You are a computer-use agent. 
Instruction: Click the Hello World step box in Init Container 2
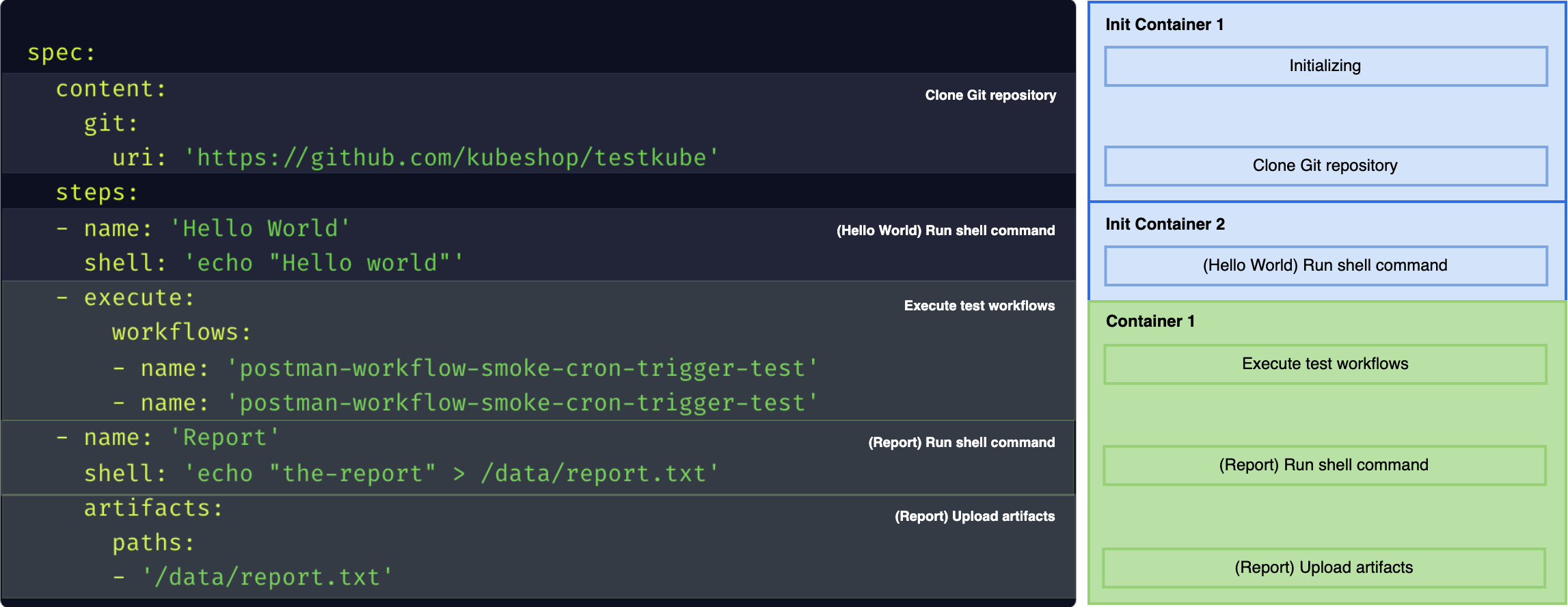1325,266
